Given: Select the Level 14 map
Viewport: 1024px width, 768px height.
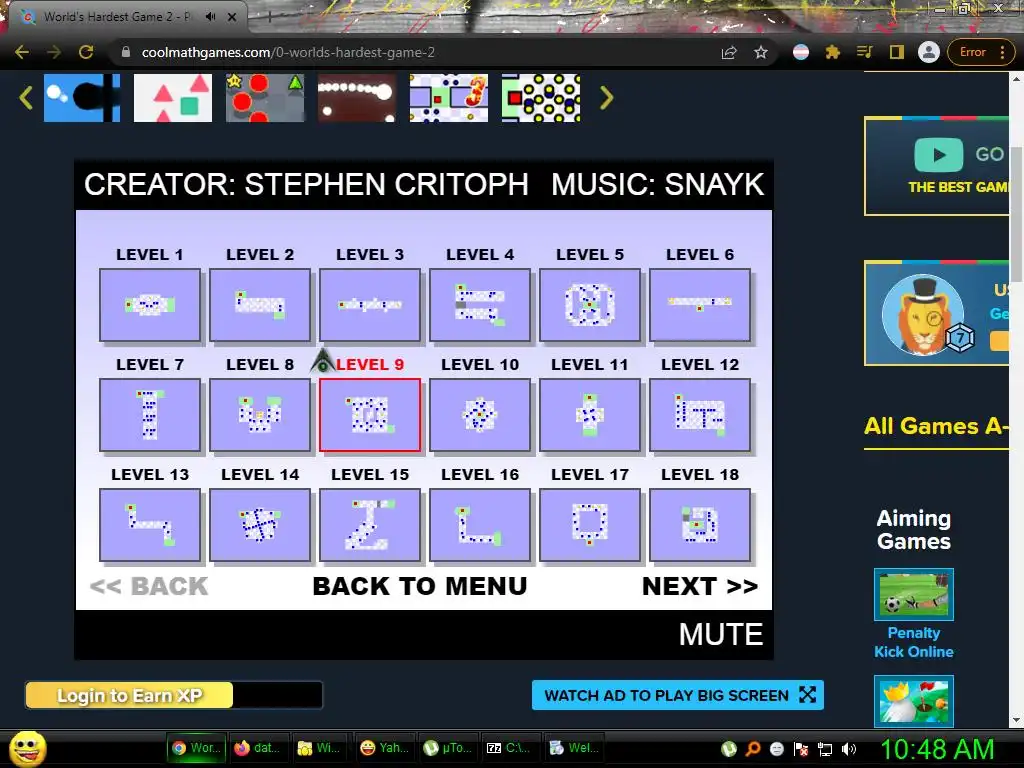Looking at the screenshot, I should pos(260,524).
